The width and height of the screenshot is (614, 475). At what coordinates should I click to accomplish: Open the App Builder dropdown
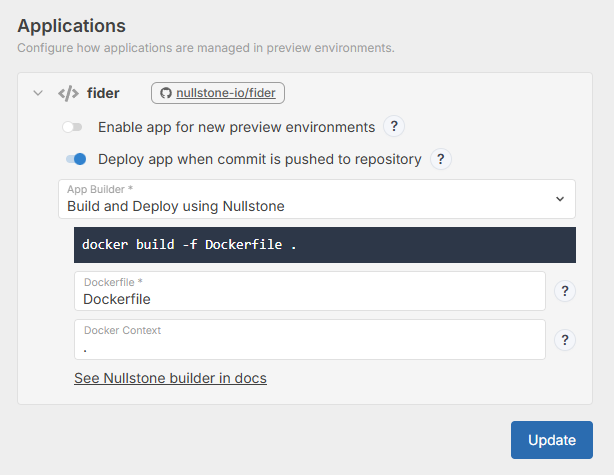pos(316,199)
